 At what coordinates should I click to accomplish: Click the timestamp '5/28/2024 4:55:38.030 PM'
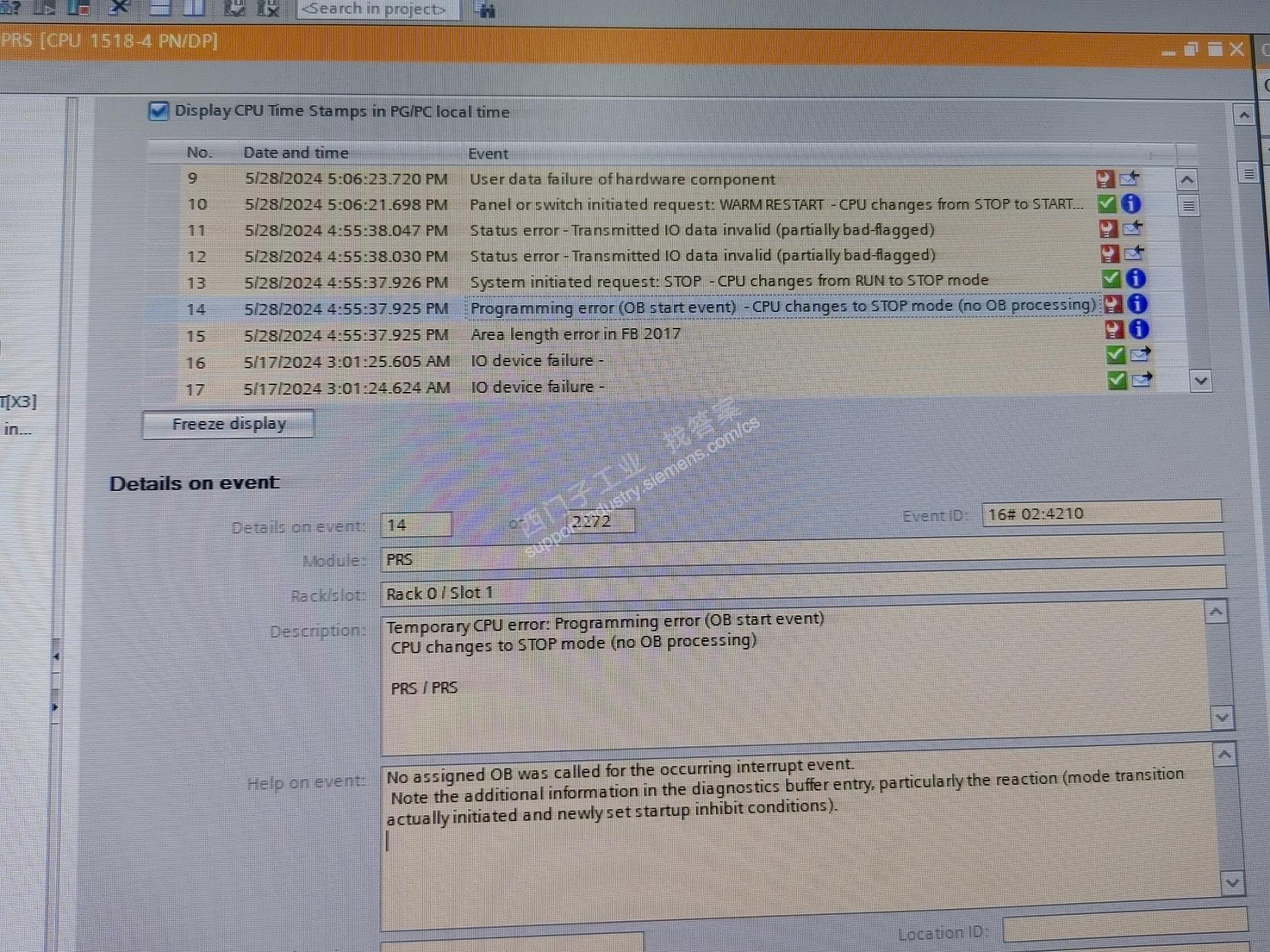tap(346, 257)
